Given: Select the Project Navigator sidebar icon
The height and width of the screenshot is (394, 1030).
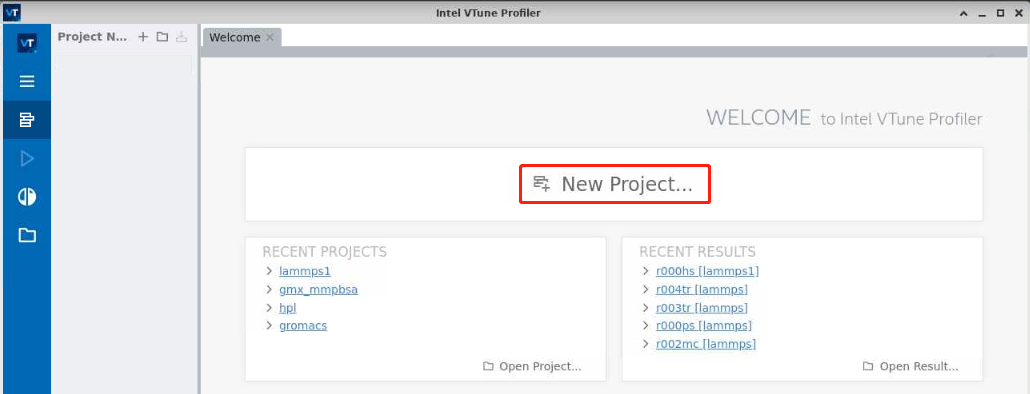Looking at the screenshot, I should tap(27, 120).
